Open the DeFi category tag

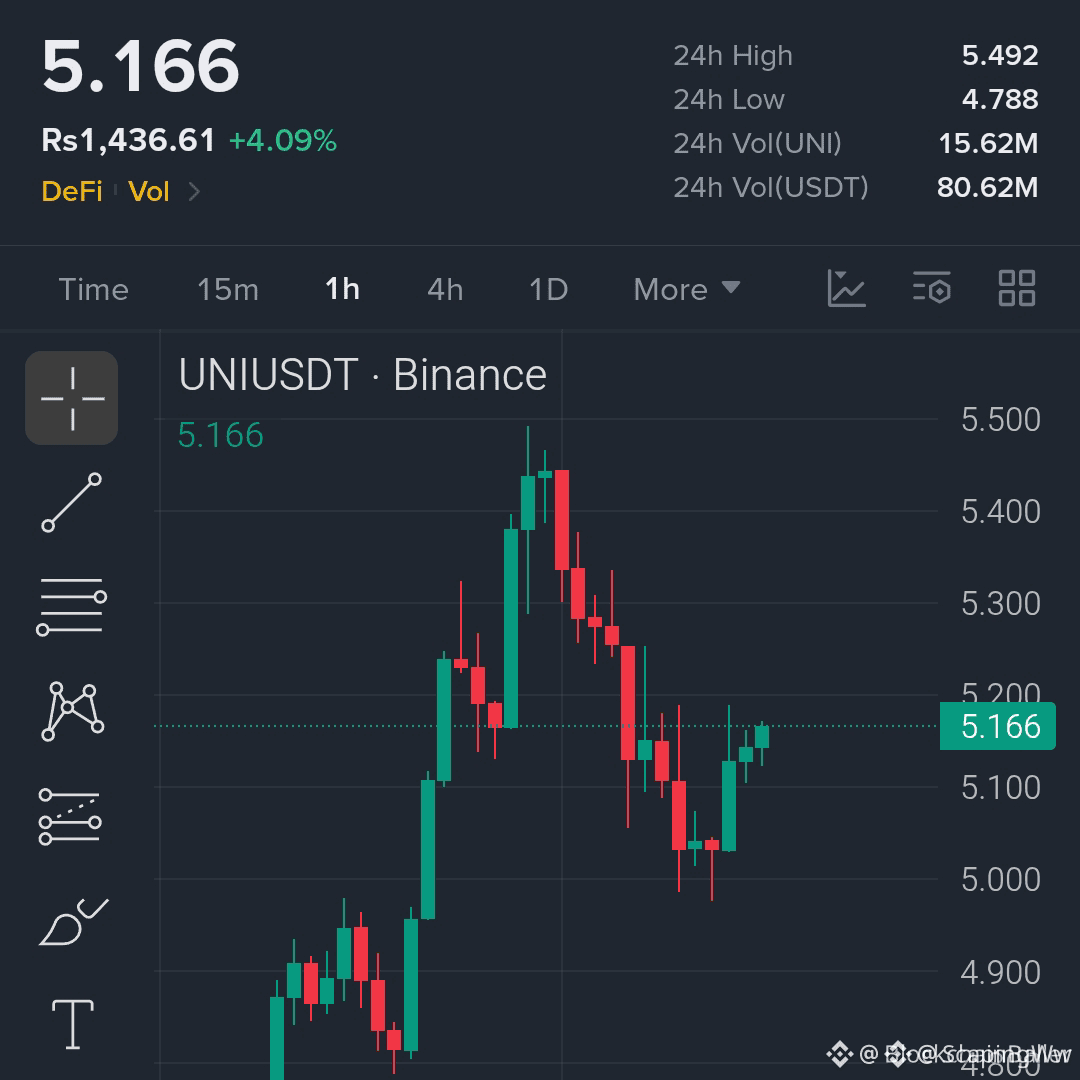[x=72, y=191]
